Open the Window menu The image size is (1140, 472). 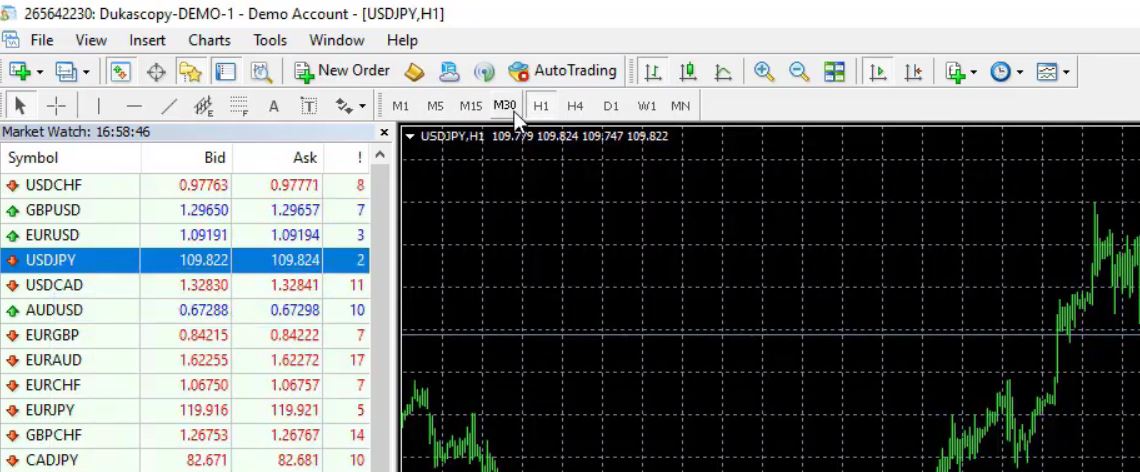(337, 40)
